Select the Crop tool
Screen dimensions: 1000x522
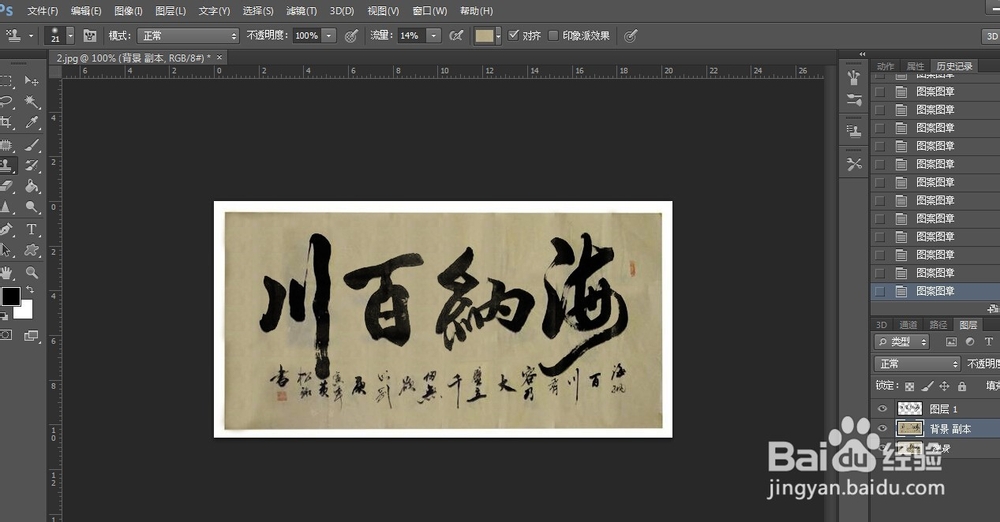6,122
